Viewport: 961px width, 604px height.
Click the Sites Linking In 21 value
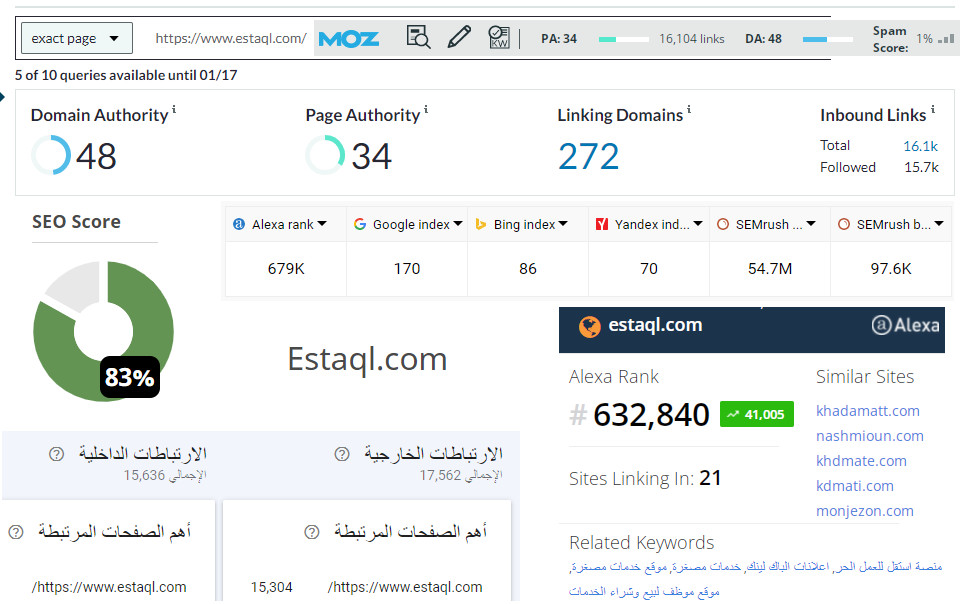pyautogui.click(x=710, y=478)
